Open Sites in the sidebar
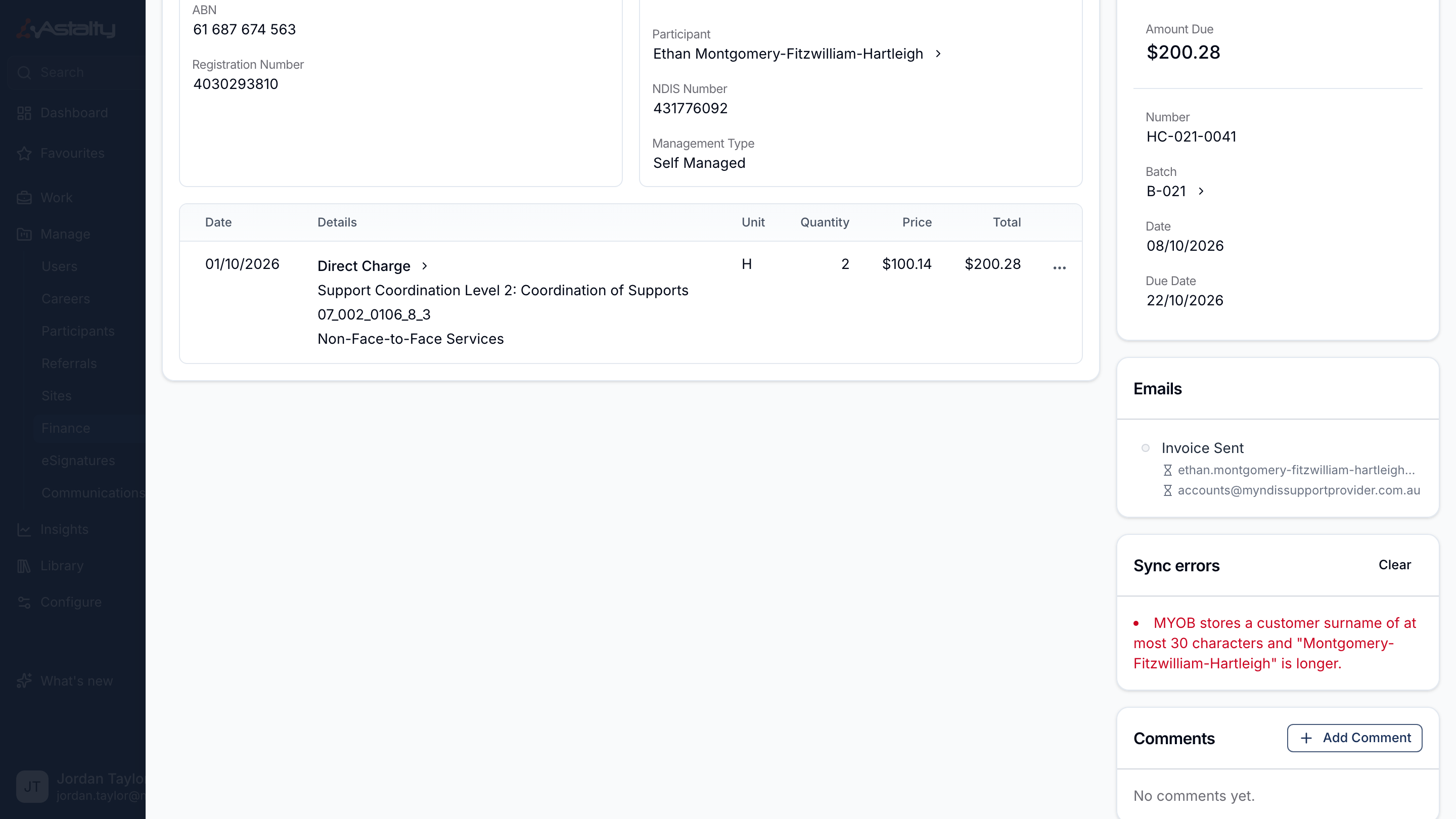Viewport: 1456px width, 819px height. tap(57, 396)
